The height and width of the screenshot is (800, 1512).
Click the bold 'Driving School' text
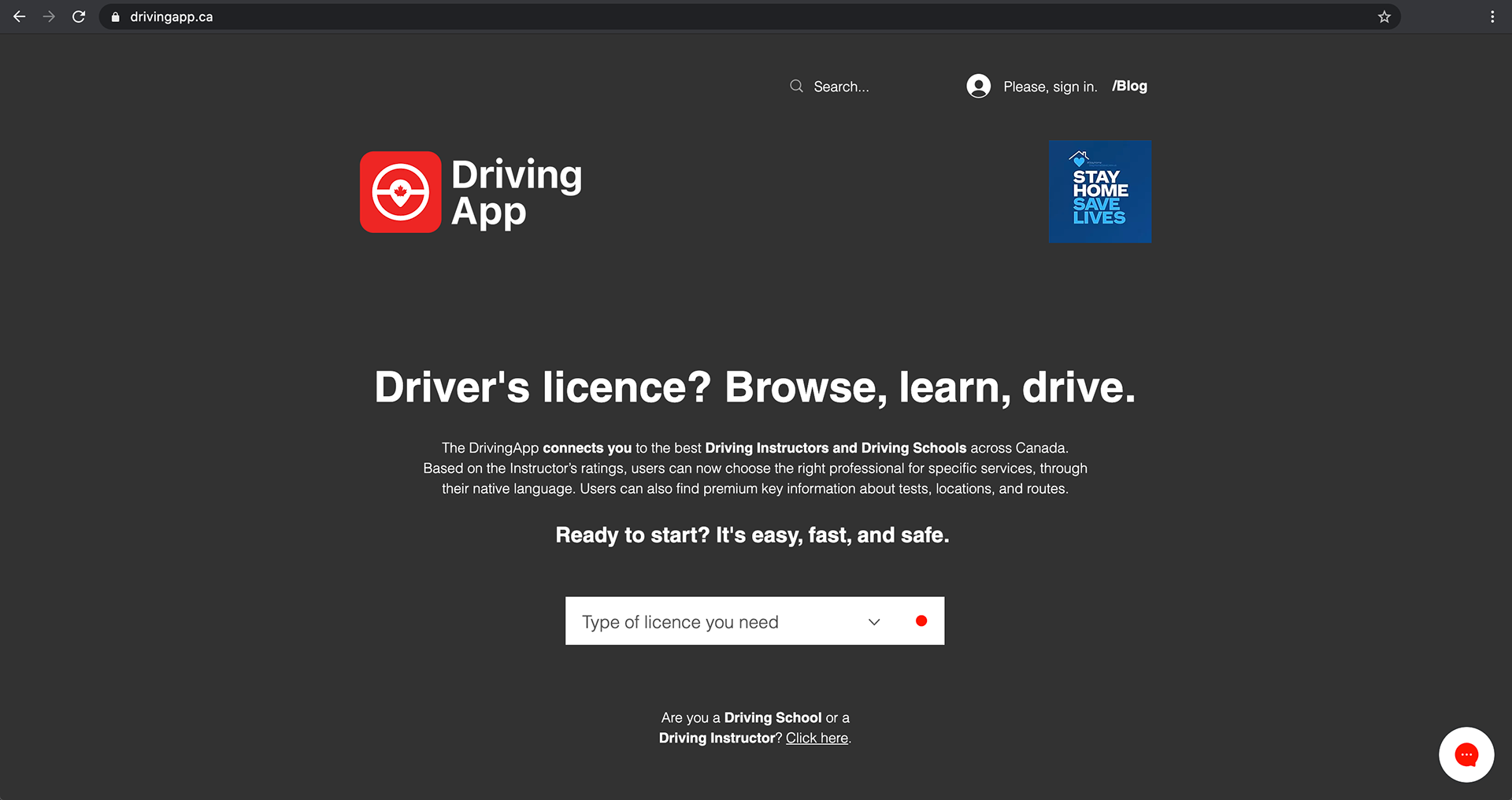point(773,717)
